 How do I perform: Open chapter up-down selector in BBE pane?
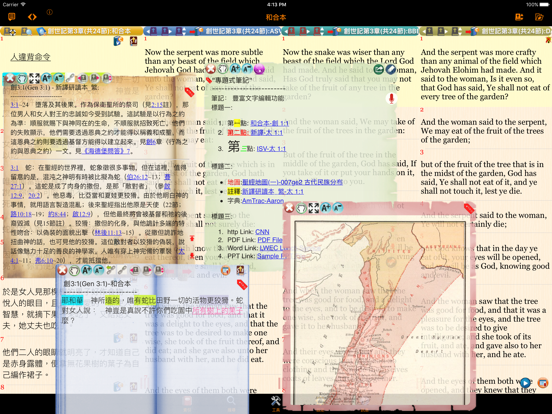point(318,31)
